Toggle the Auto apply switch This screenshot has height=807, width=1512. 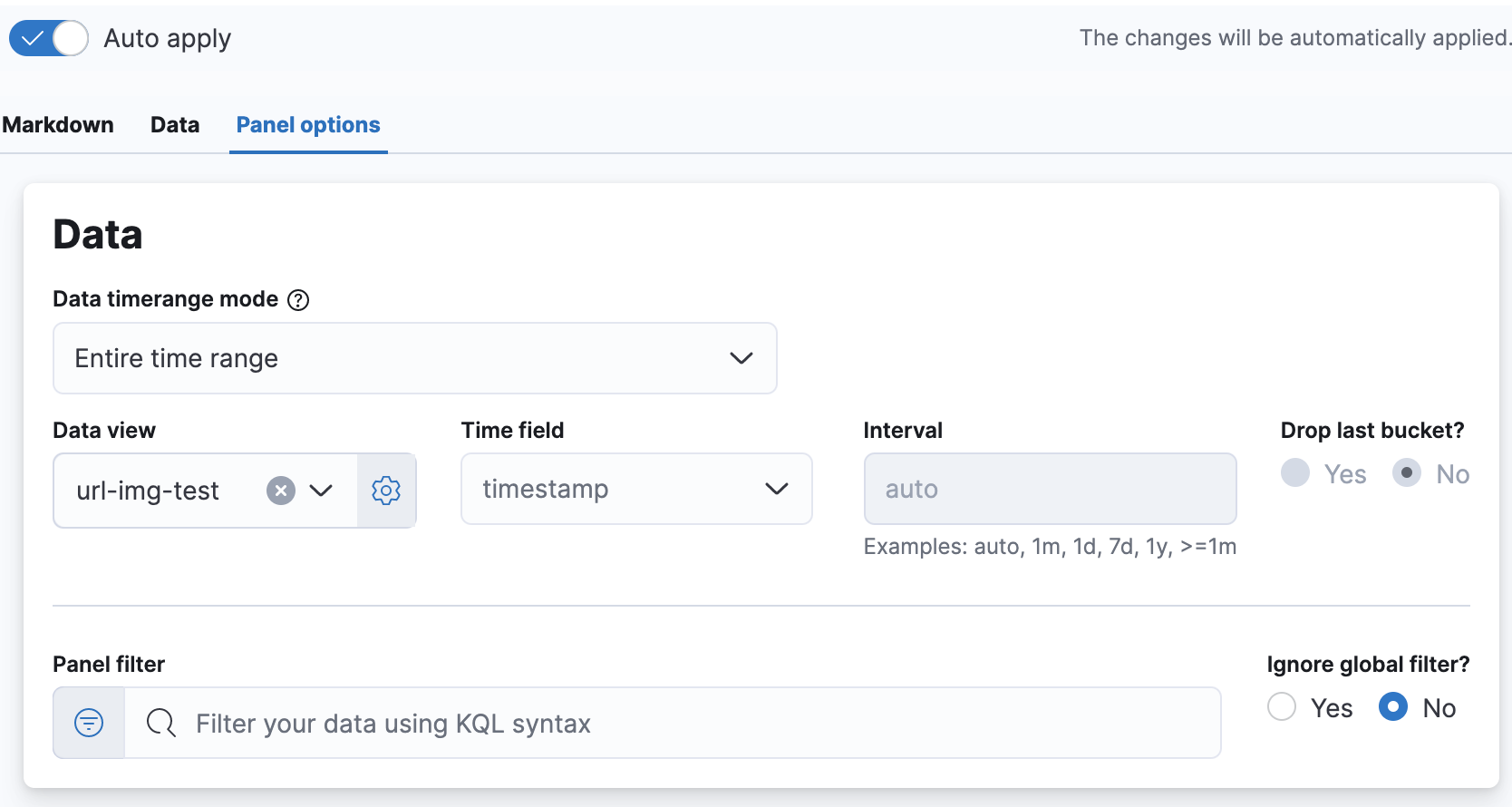point(49,38)
